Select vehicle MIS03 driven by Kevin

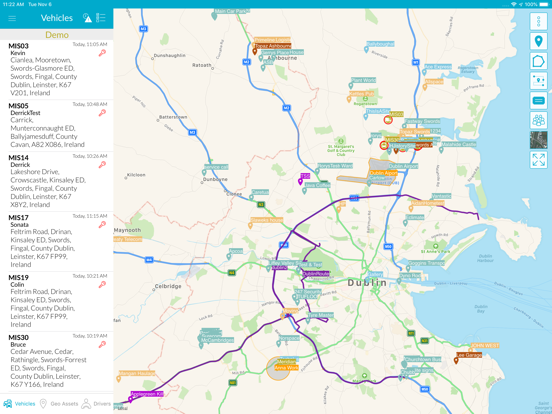[x=57, y=70]
